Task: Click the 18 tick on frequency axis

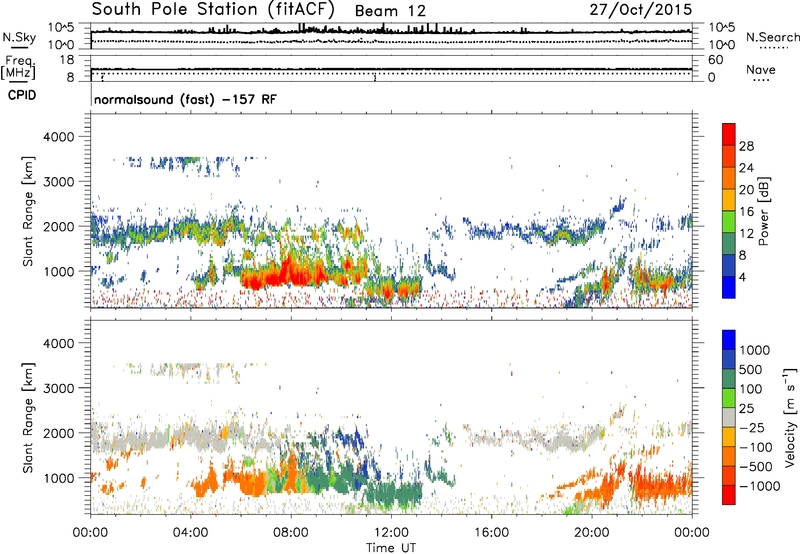Action: tap(67, 60)
